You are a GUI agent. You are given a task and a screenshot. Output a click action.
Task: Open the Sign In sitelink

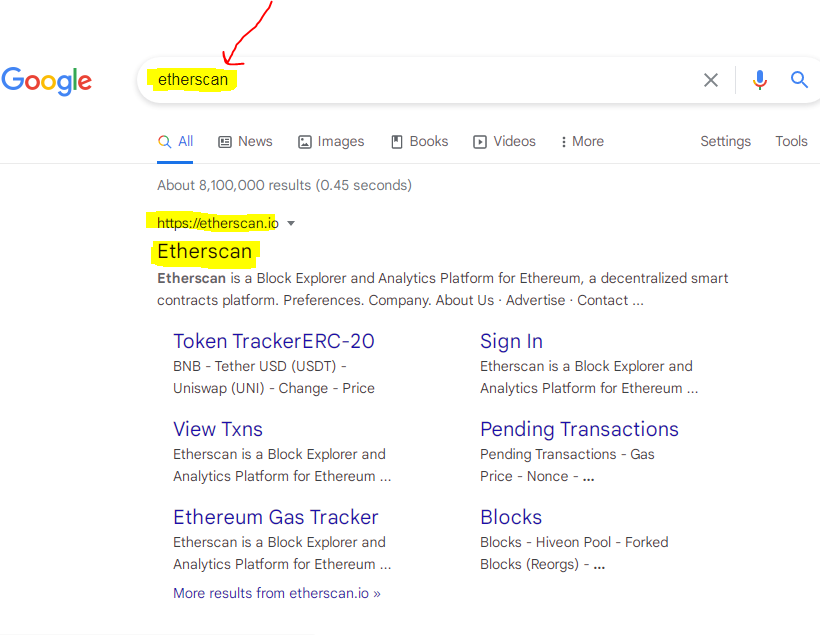511,342
